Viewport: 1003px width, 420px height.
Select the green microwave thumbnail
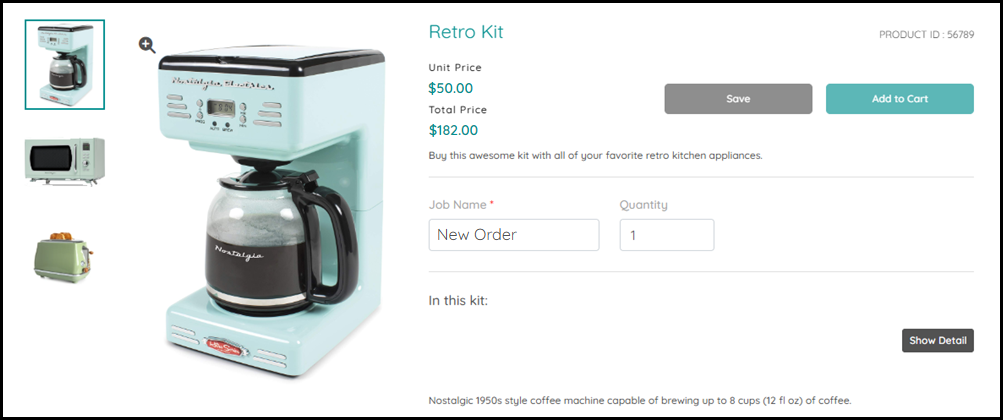(65, 160)
